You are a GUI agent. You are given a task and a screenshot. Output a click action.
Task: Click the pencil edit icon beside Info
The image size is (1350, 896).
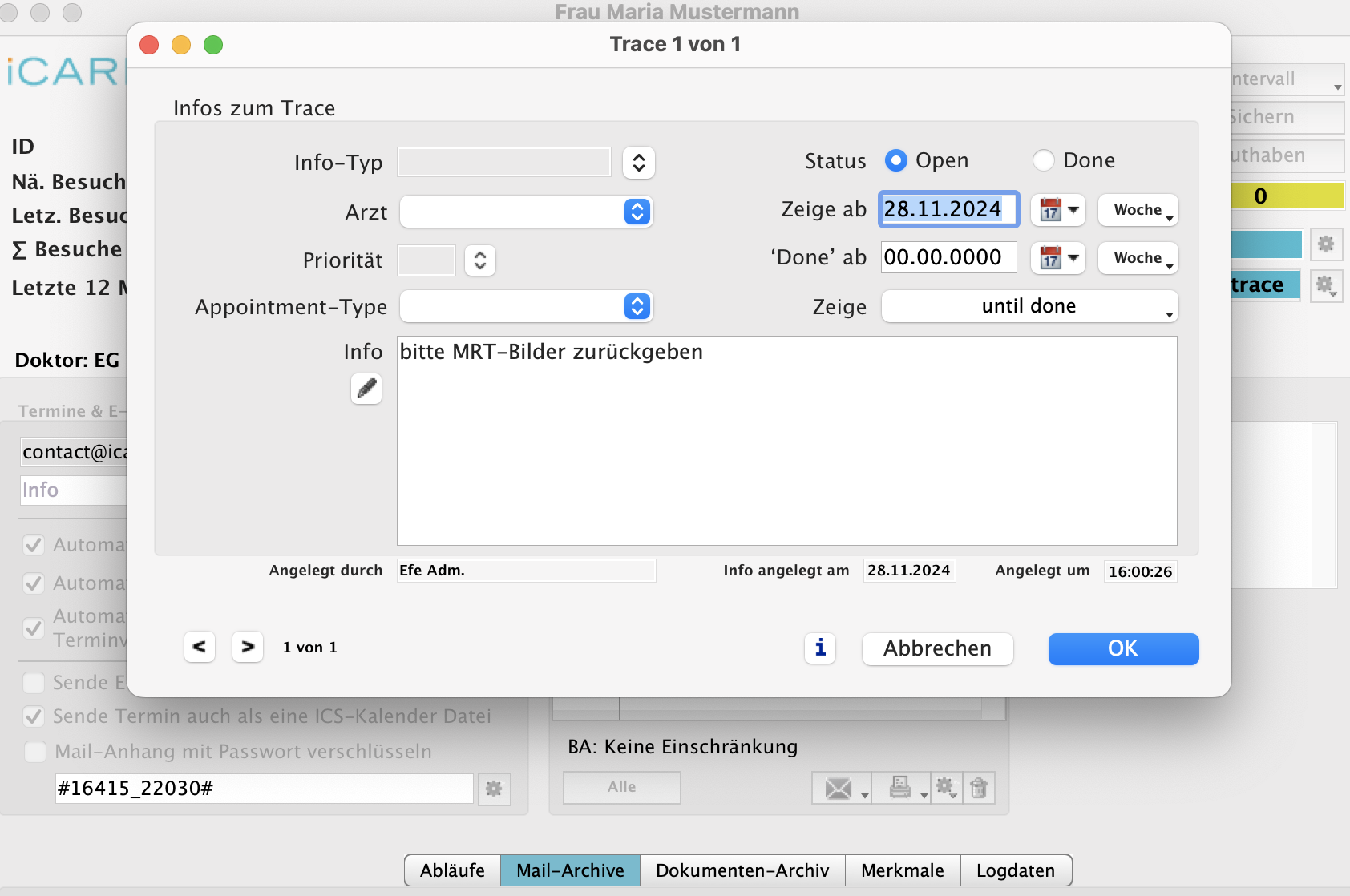tap(366, 389)
